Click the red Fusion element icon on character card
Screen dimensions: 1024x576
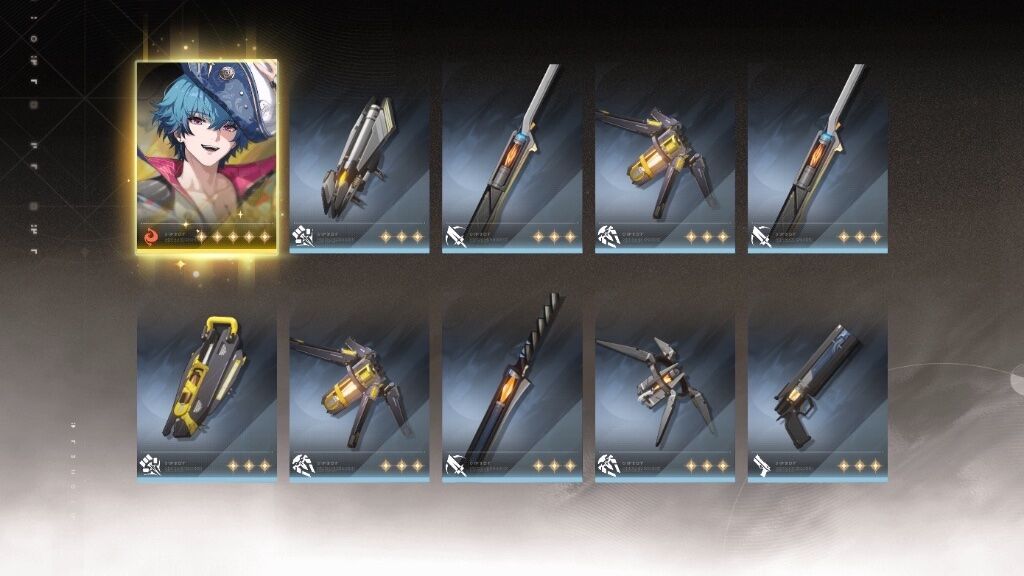coord(152,236)
